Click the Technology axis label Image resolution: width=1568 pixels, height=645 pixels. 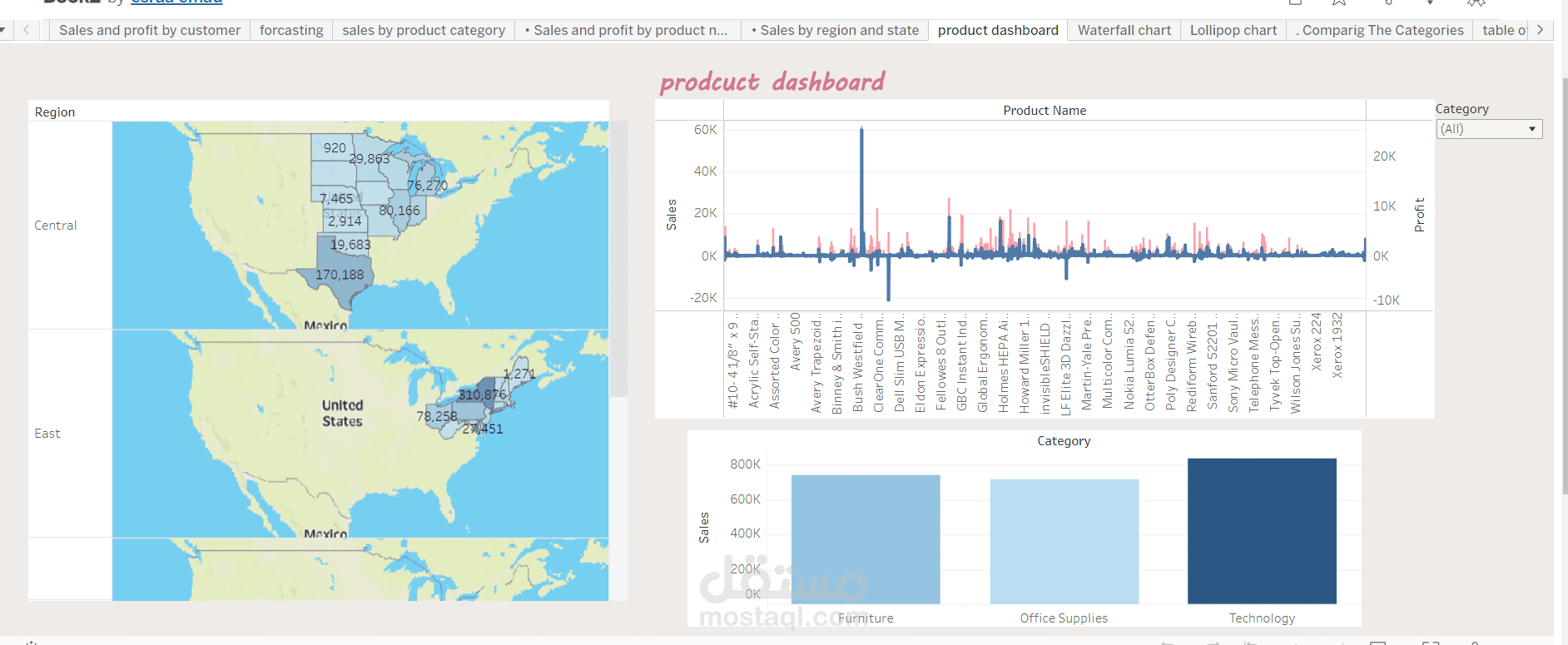[x=1263, y=618]
